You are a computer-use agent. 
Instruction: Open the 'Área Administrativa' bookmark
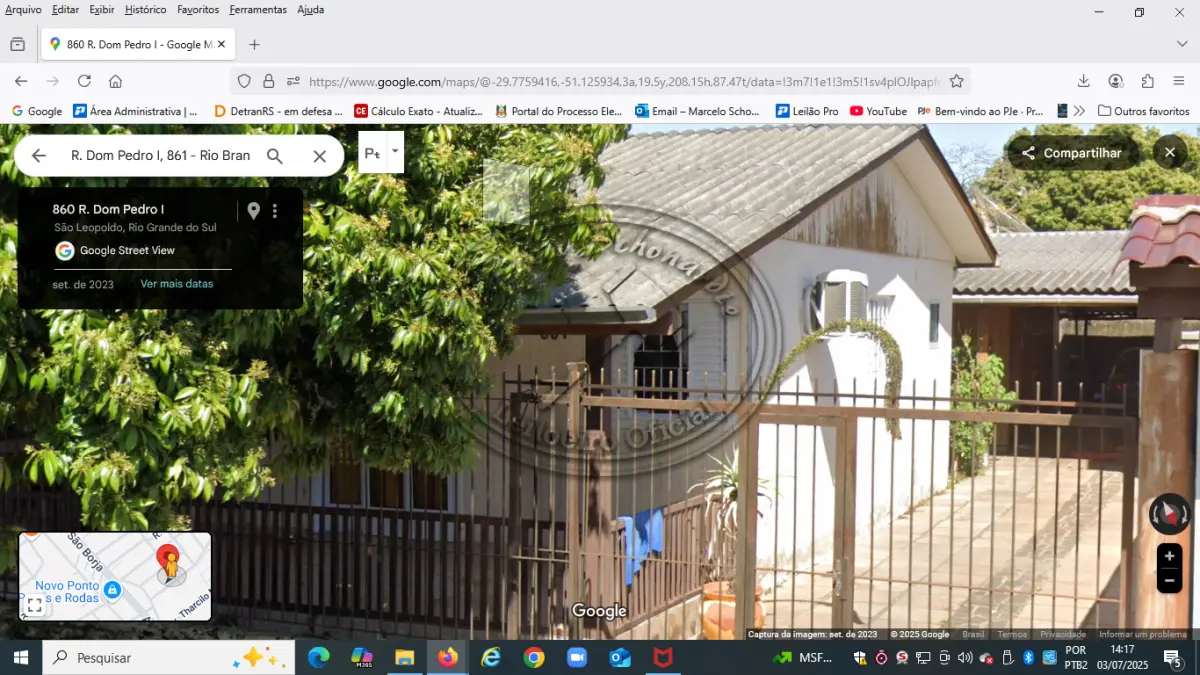coord(136,111)
